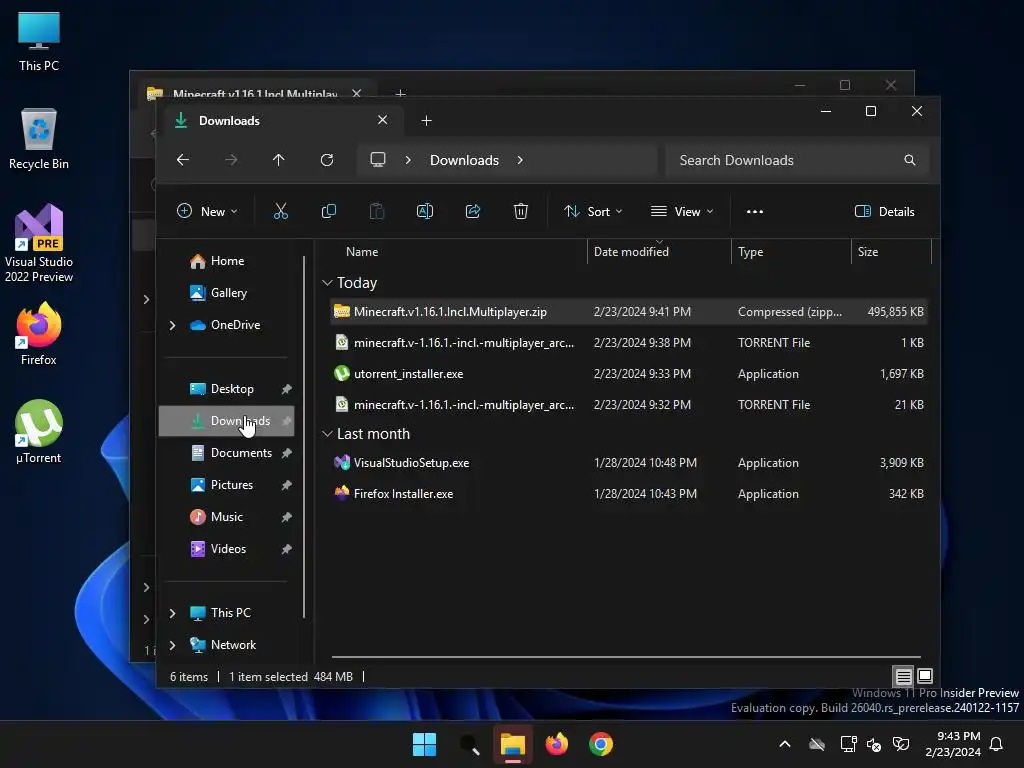Sort by Type column header
Screen dimensions: 1024x768
(750, 252)
